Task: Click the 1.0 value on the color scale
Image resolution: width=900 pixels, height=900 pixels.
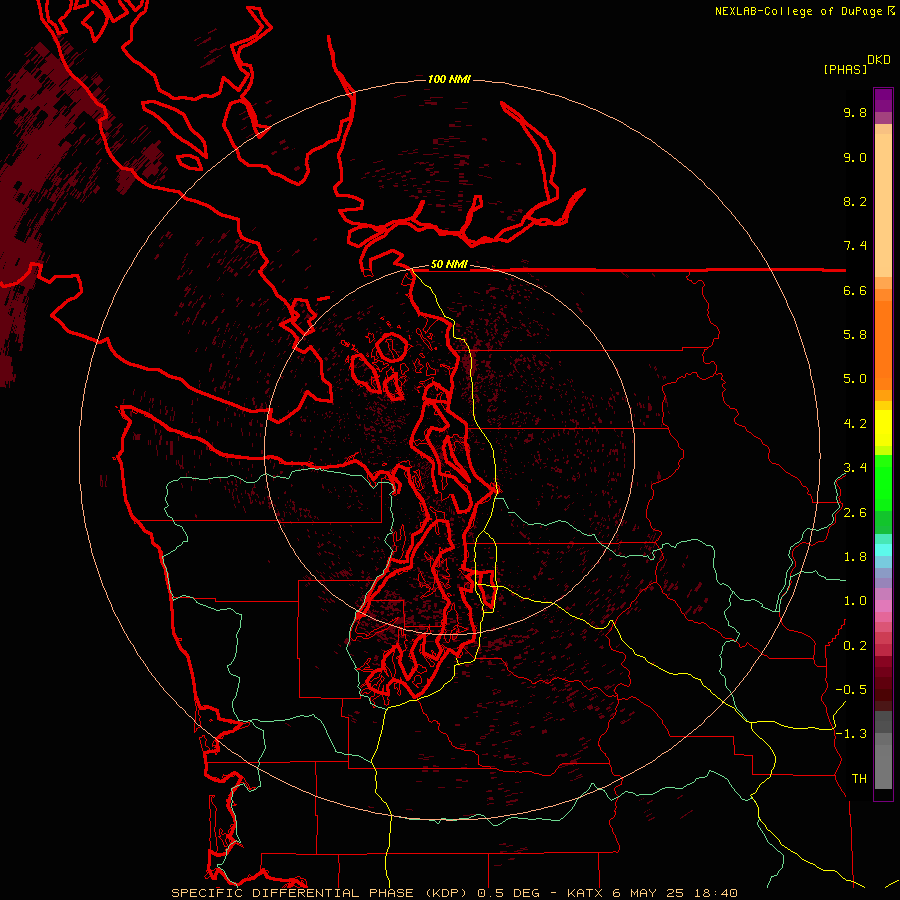Action: (855, 601)
